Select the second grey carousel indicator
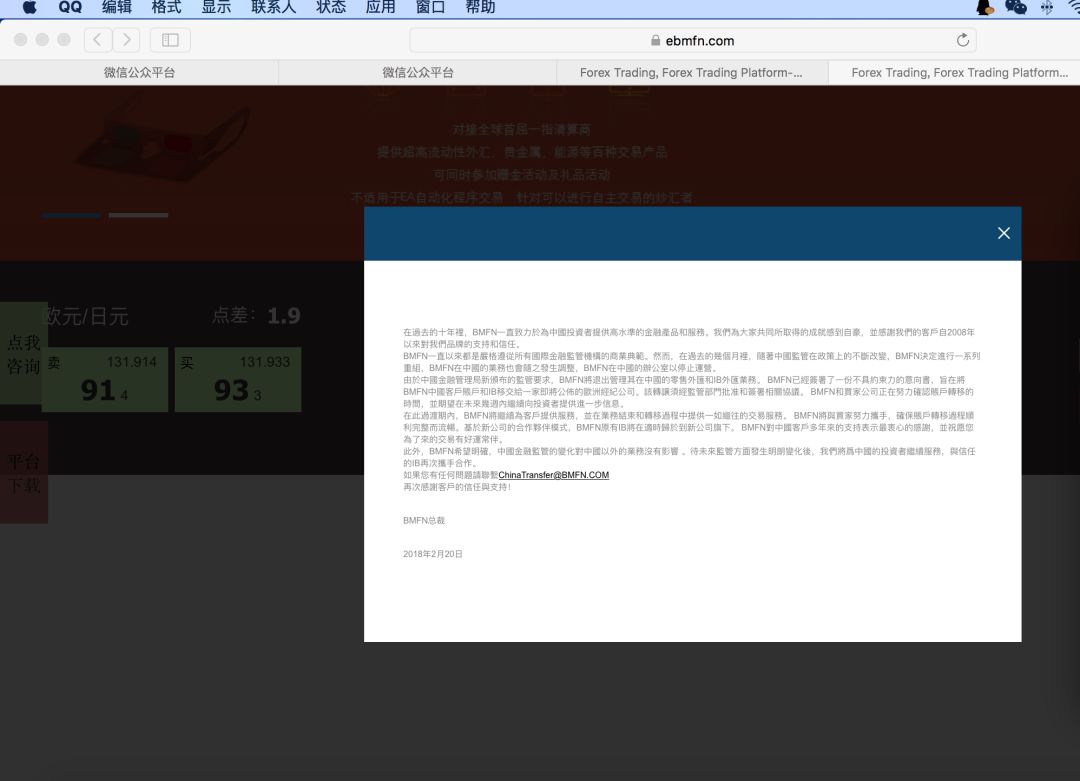The height and width of the screenshot is (781, 1080). click(x=138, y=216)
